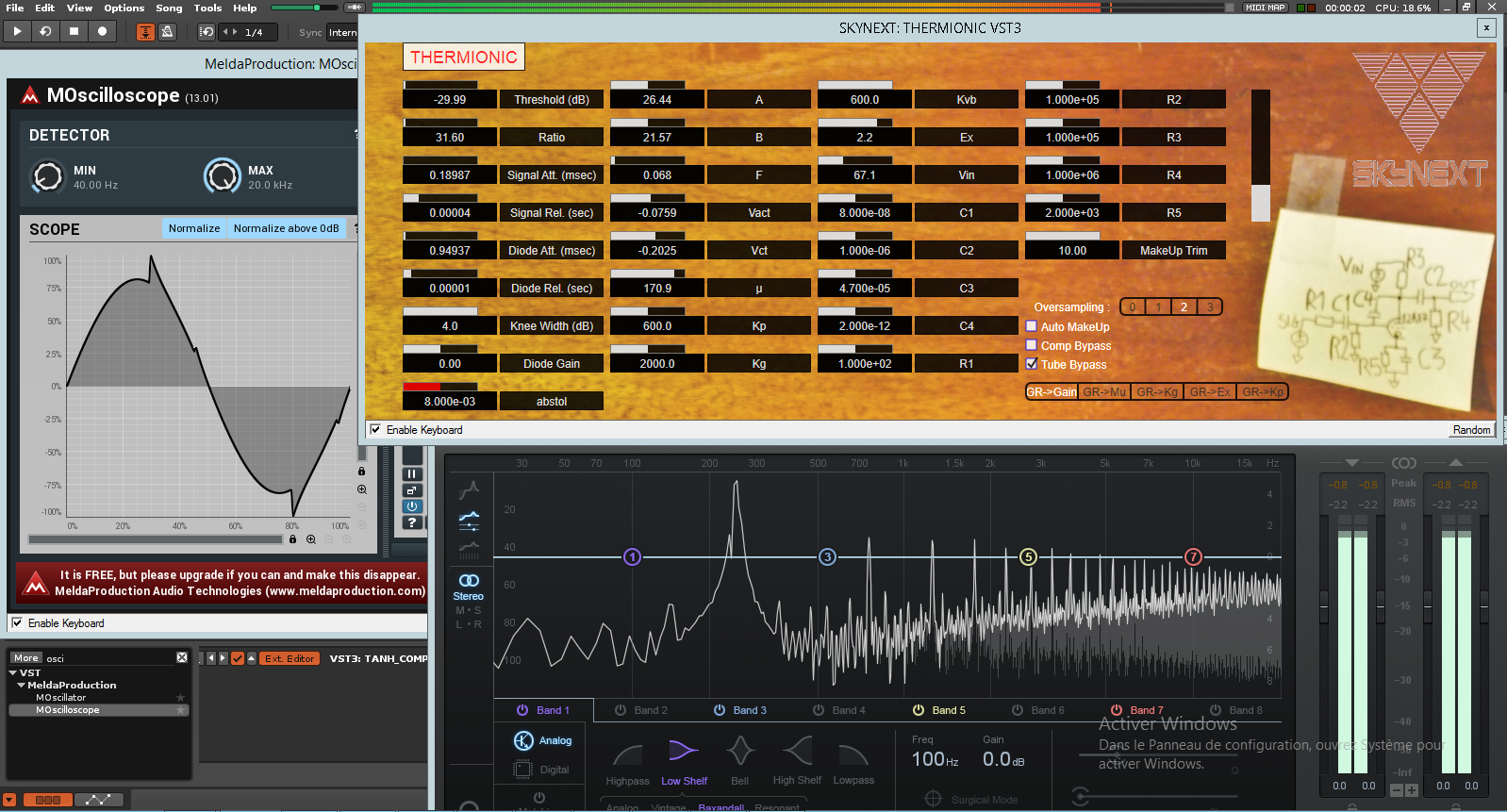The height and width of the screenshot is (812, 1507).
Task: Open the Edit menu
Action: (x=45, y=8)
